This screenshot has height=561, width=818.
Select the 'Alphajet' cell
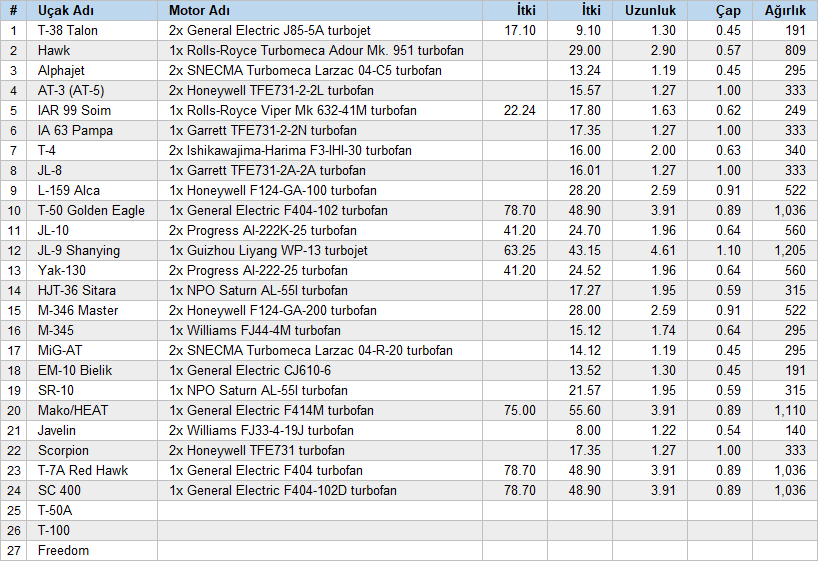[92, 70]
